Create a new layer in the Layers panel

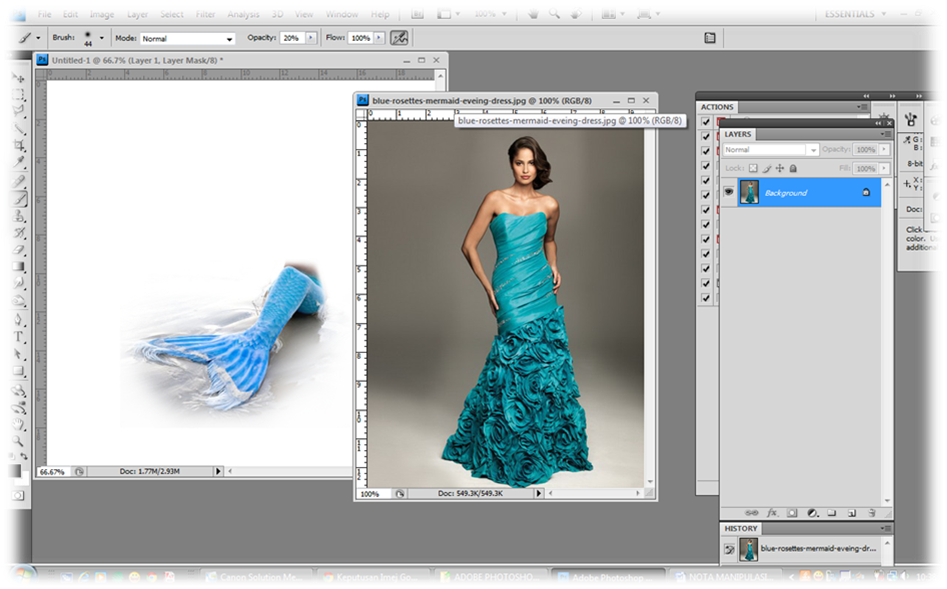pos(853,513)
